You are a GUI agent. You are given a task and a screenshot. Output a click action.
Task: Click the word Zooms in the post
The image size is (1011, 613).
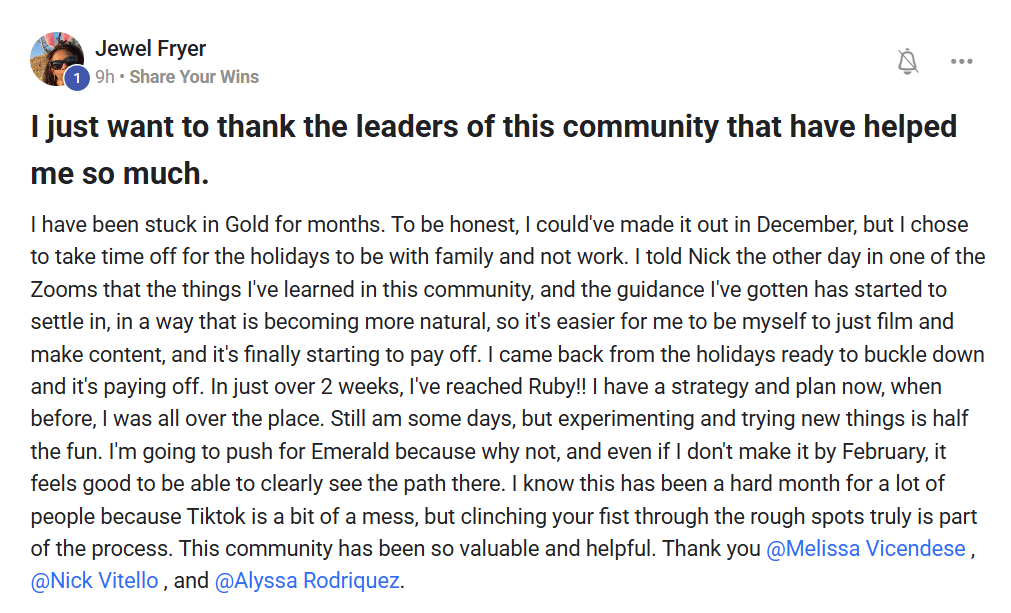tap(64, 289)
